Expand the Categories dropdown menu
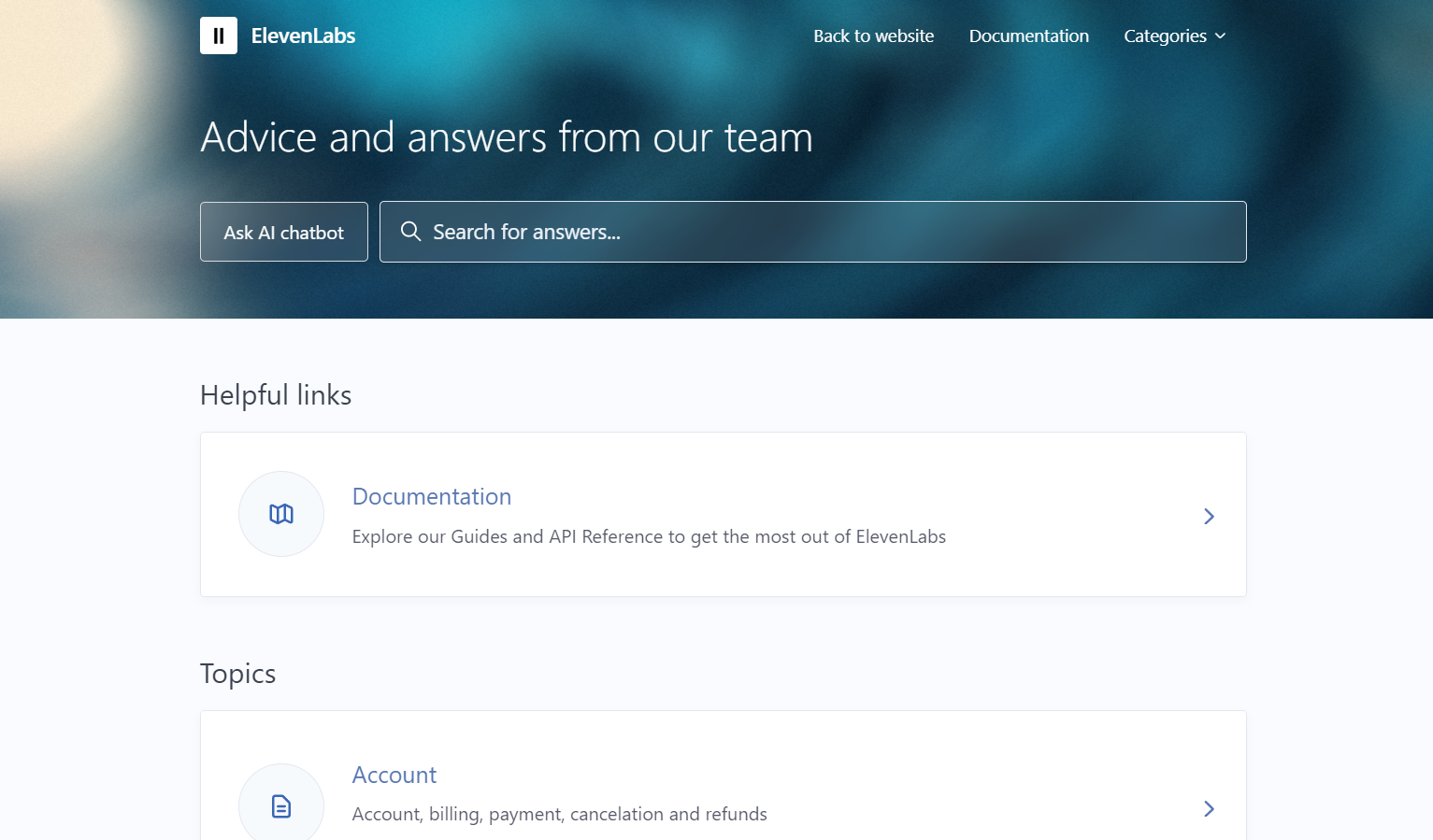This screenshot has width=1433, height=840. point(1174,36)
